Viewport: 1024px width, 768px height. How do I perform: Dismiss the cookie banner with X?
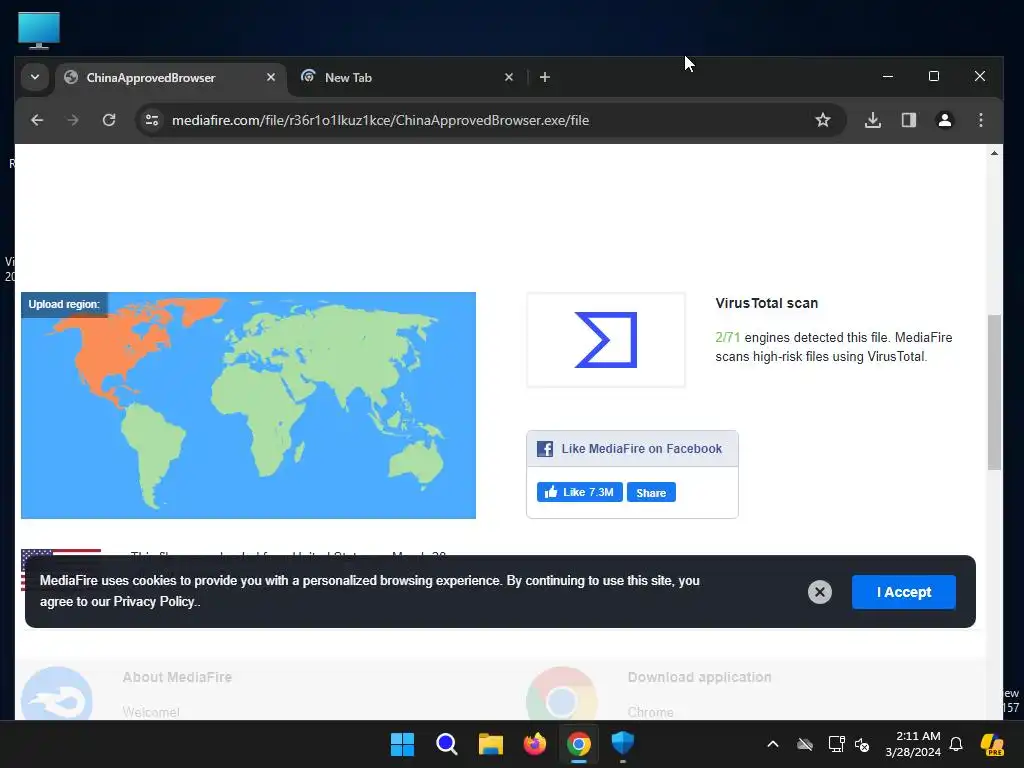tap(820, 592)
